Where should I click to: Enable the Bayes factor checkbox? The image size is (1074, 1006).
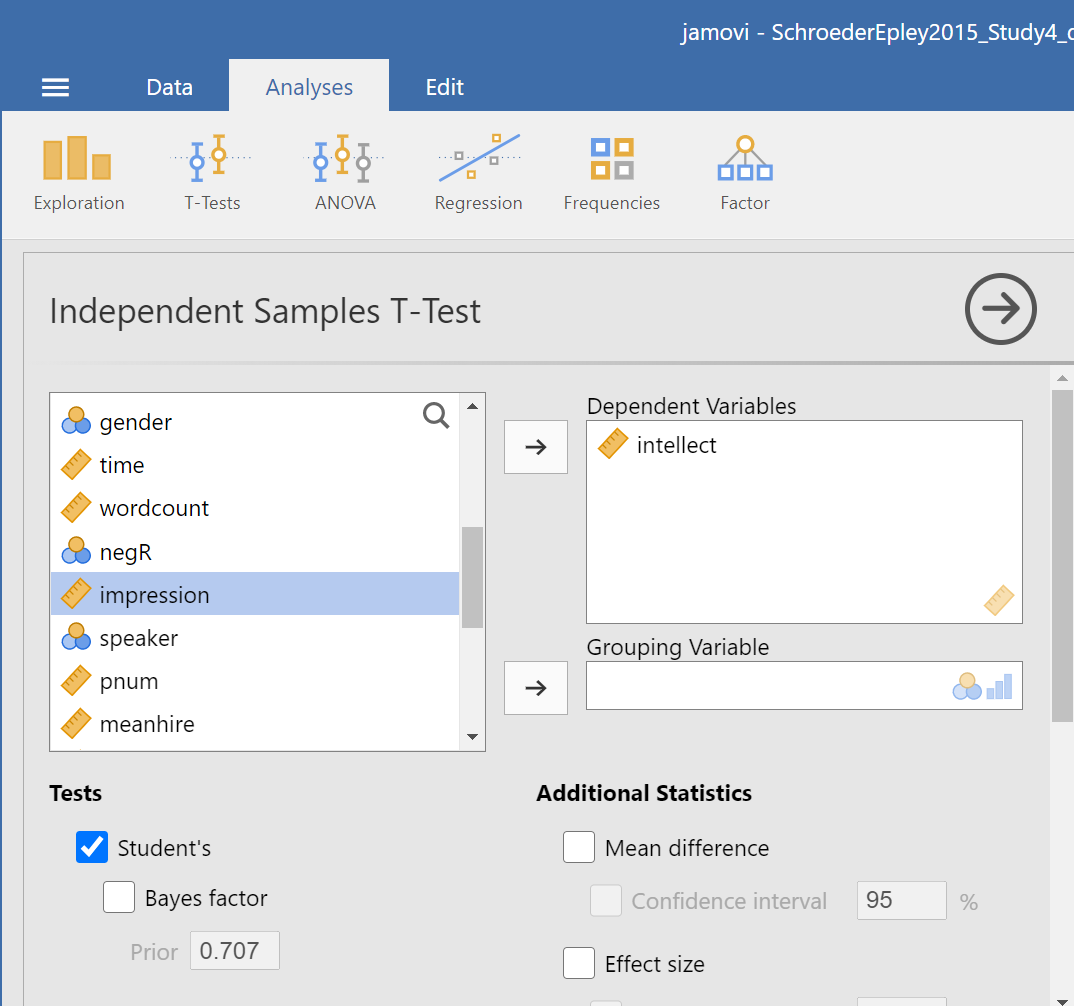119,898
